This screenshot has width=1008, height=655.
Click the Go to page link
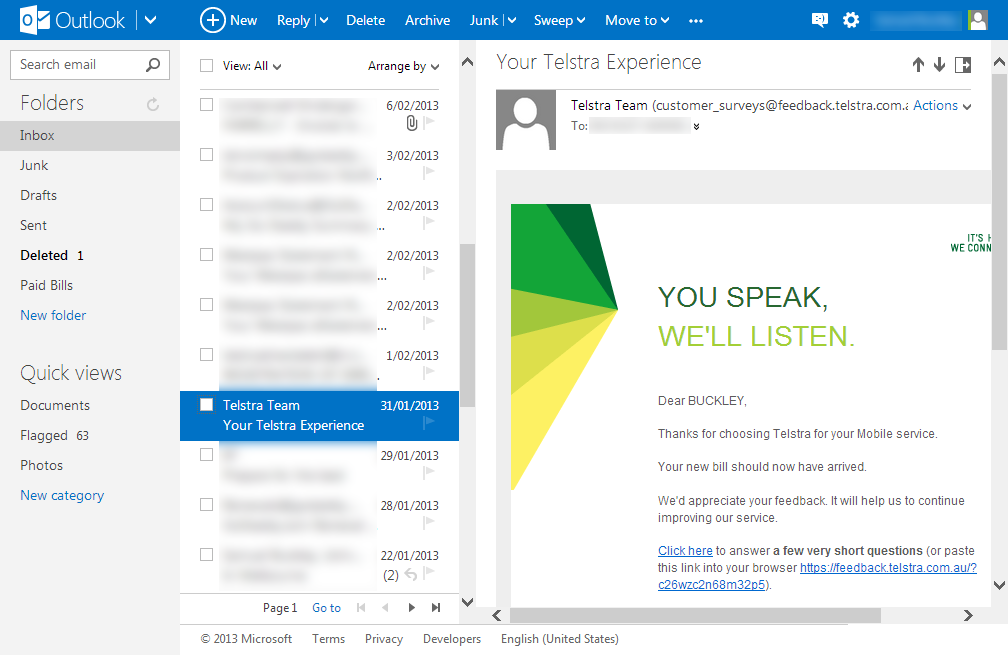pos(327,608)
